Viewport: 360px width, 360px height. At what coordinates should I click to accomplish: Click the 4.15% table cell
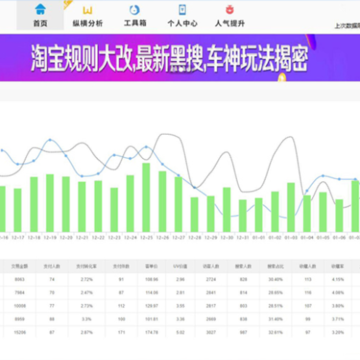[338, 279]
